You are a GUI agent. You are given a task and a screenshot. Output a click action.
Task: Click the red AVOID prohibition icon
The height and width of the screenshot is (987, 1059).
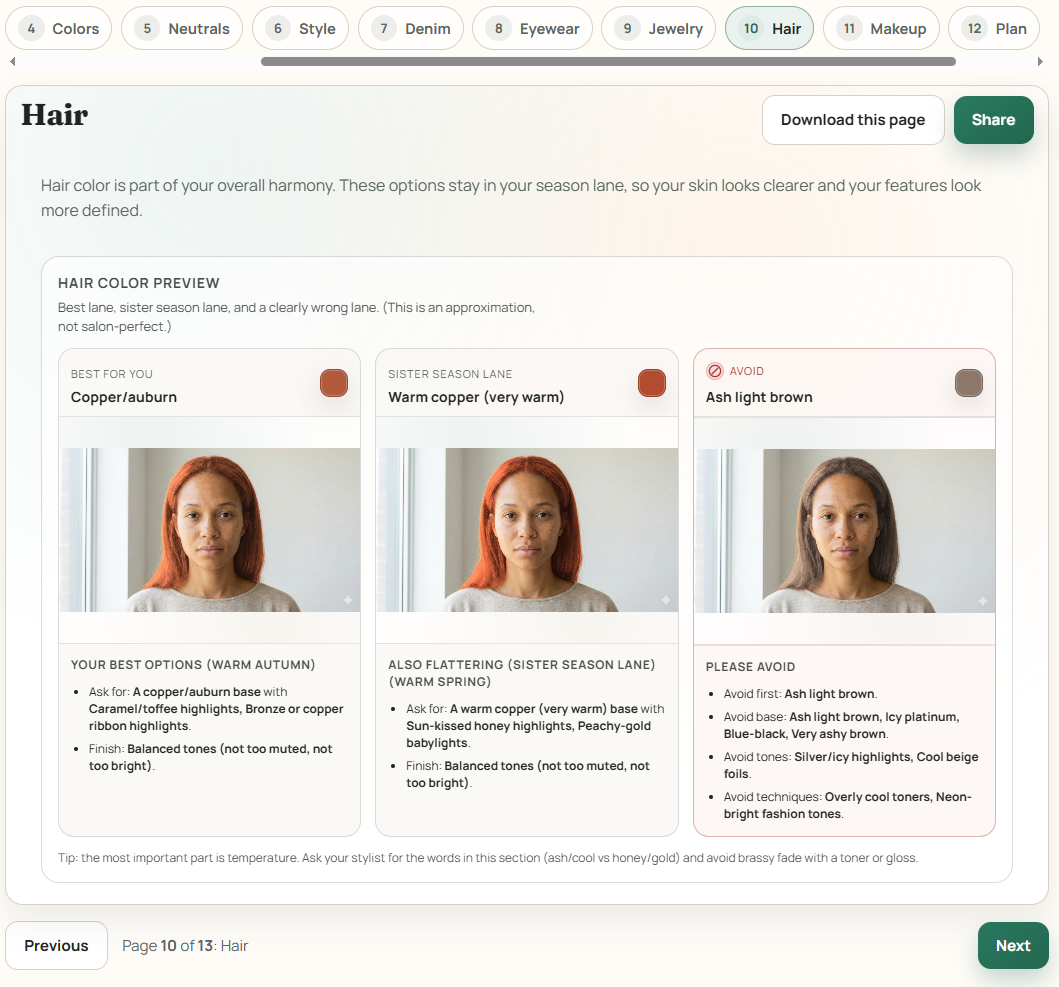[x=715, y=370]
